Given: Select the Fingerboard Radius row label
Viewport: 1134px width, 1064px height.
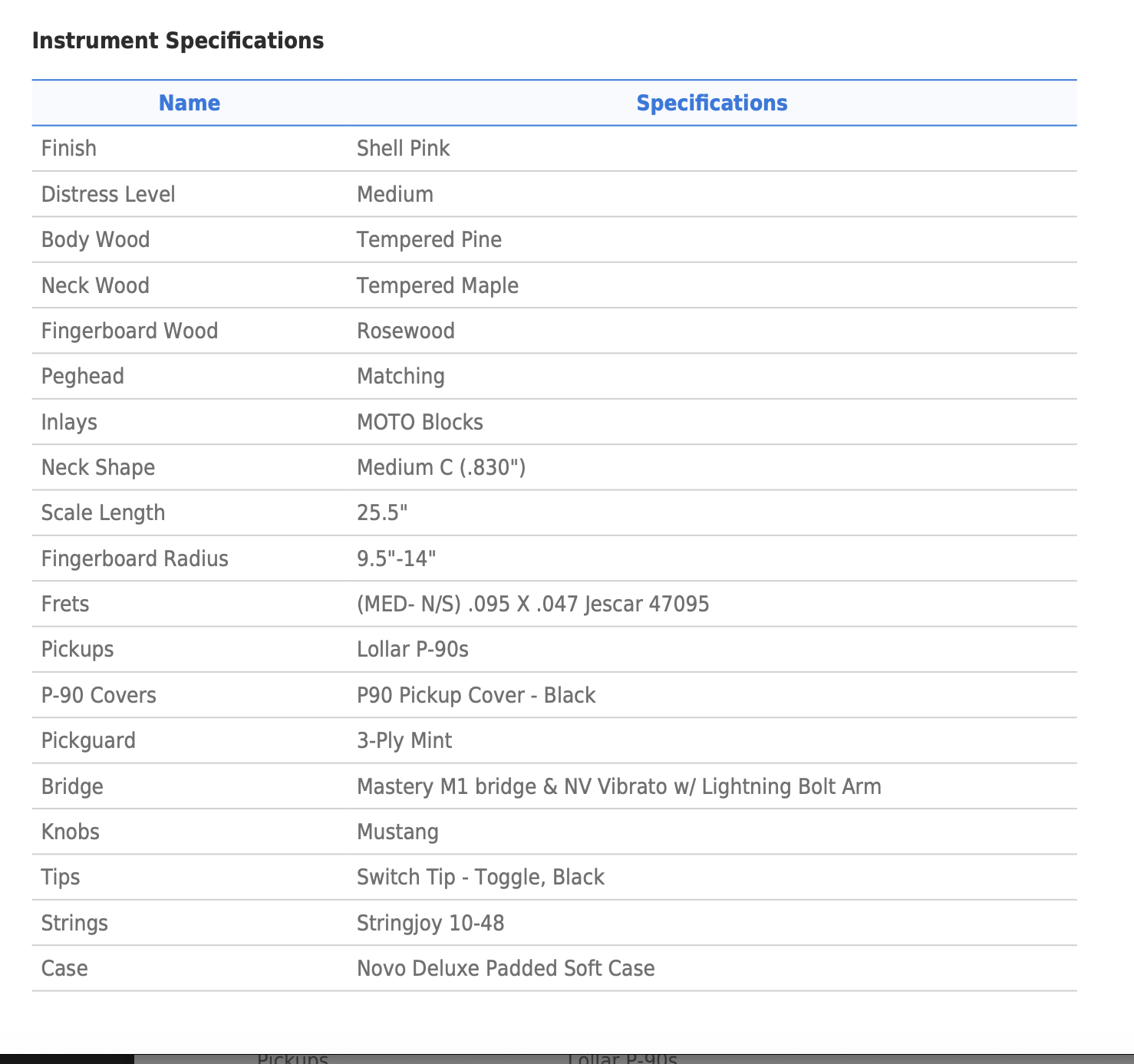Looking at the screenshot, I should pos(135,558).
